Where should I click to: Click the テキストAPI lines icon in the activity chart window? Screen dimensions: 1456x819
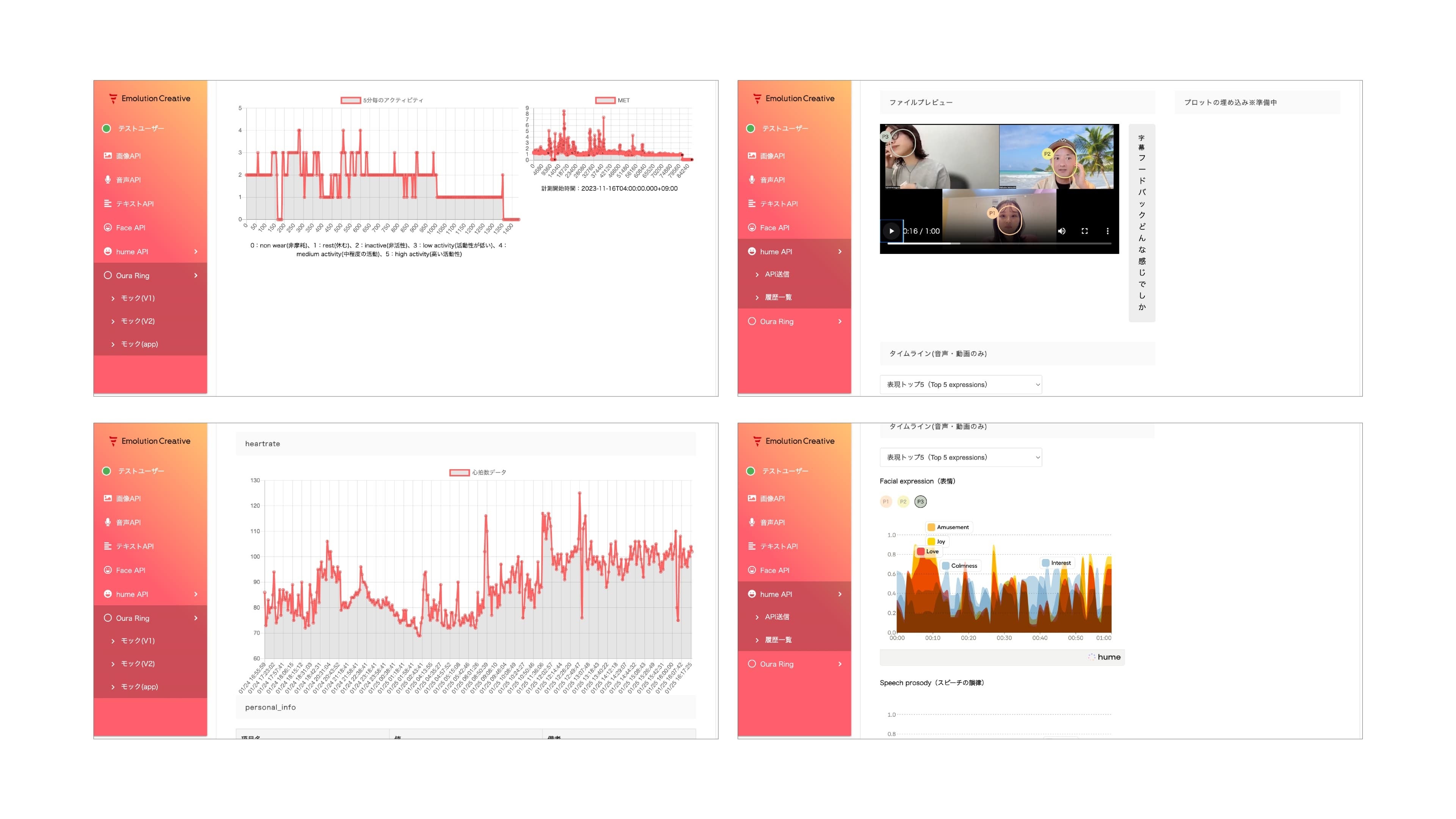pyautogui.click(x=107, y=204)
